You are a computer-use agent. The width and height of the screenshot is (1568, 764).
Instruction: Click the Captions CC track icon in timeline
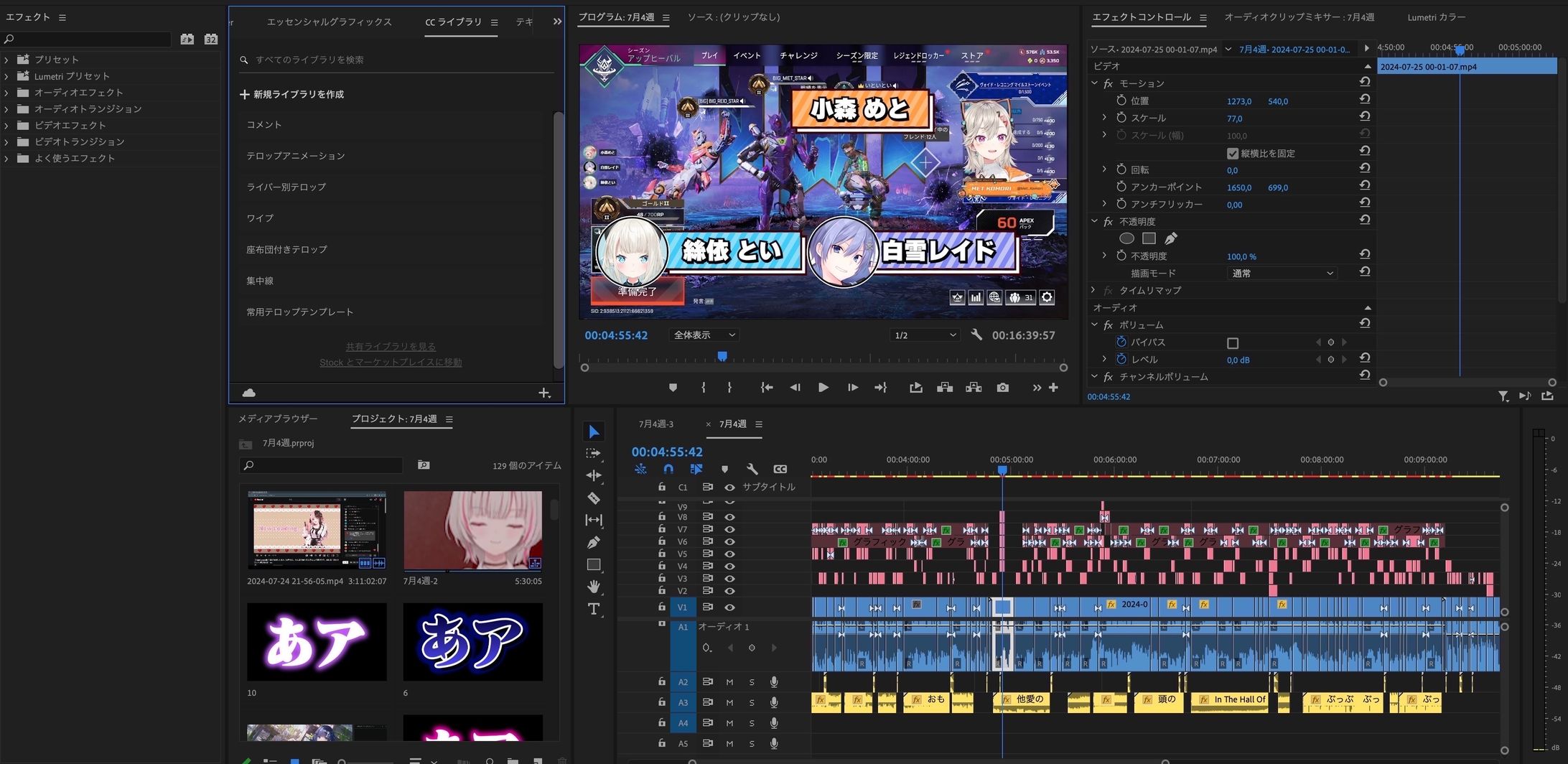point(780,469)
